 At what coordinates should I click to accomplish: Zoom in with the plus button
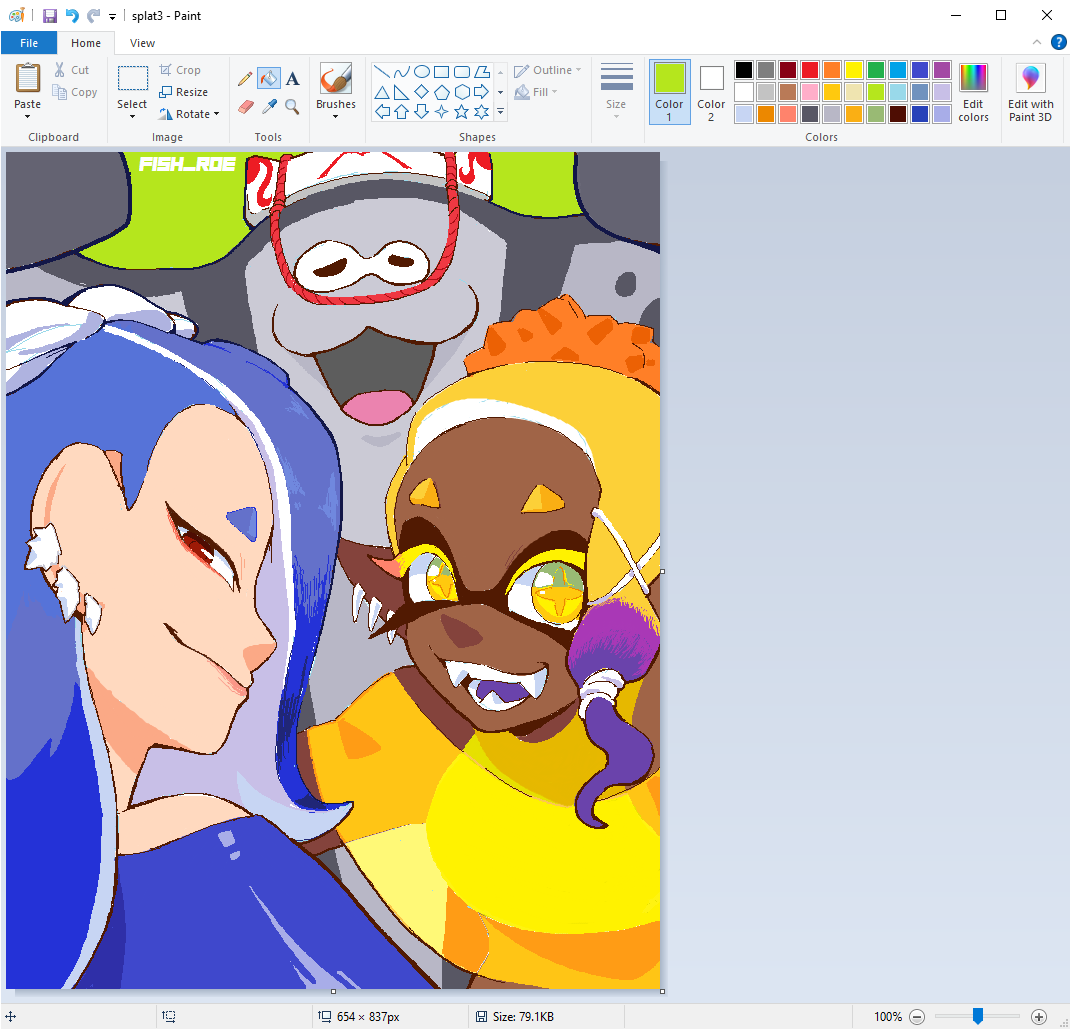(1039, 1017)
